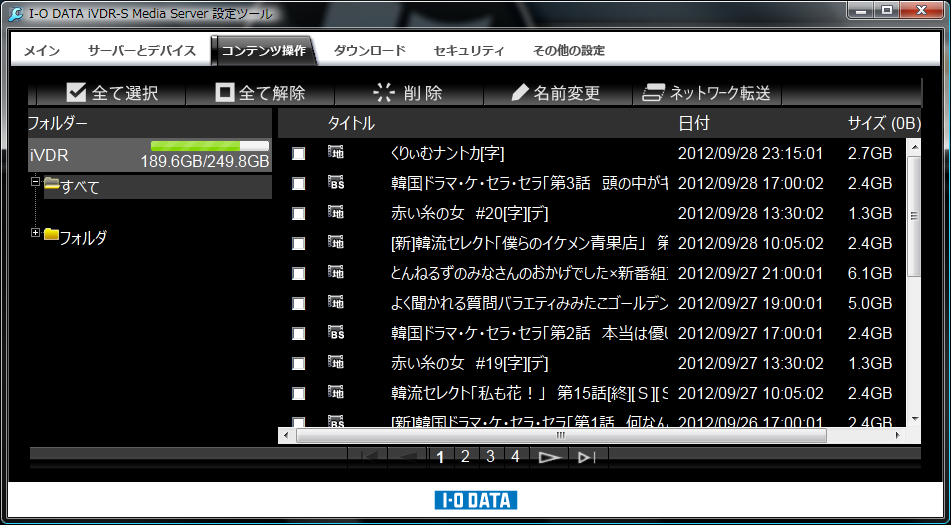Click the iVDR capacity usage bar
Image resolution: width=951 pixels, height=525 pixels.
click(x=210, y=145)
